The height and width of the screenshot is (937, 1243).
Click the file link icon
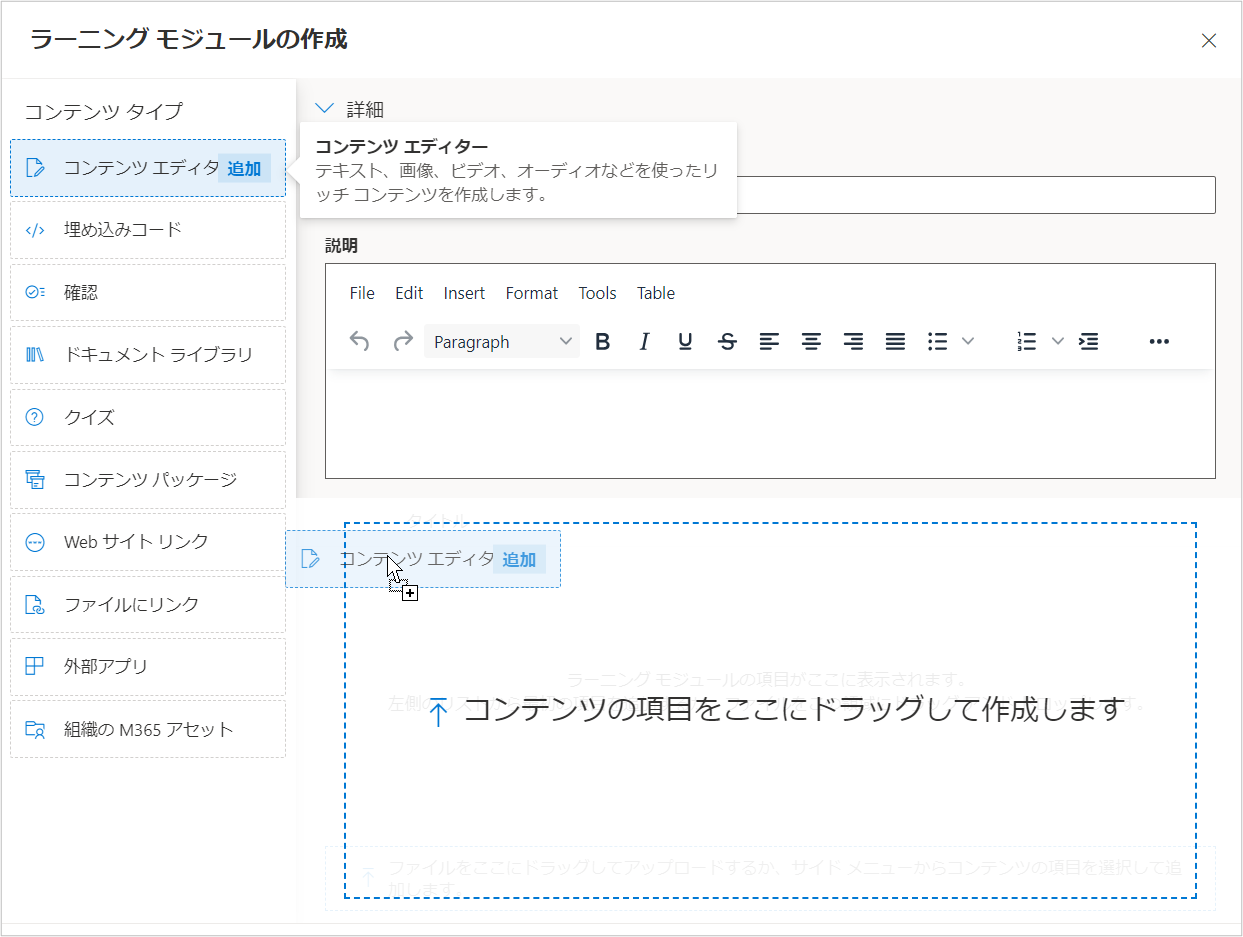click(x=35, y=604)
